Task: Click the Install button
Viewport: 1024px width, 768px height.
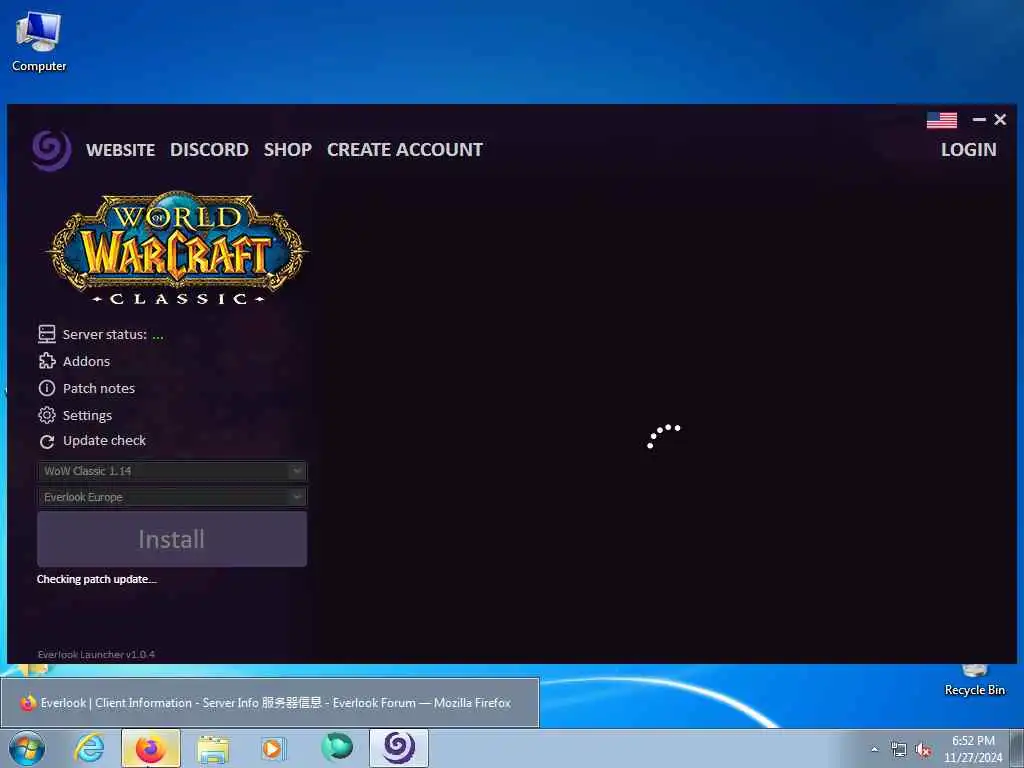Action: [x=172, y=539]
